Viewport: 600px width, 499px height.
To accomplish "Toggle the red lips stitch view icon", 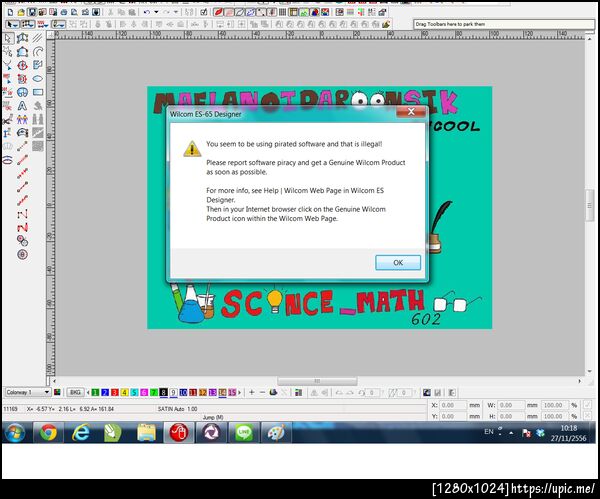I will click(218, 12).
